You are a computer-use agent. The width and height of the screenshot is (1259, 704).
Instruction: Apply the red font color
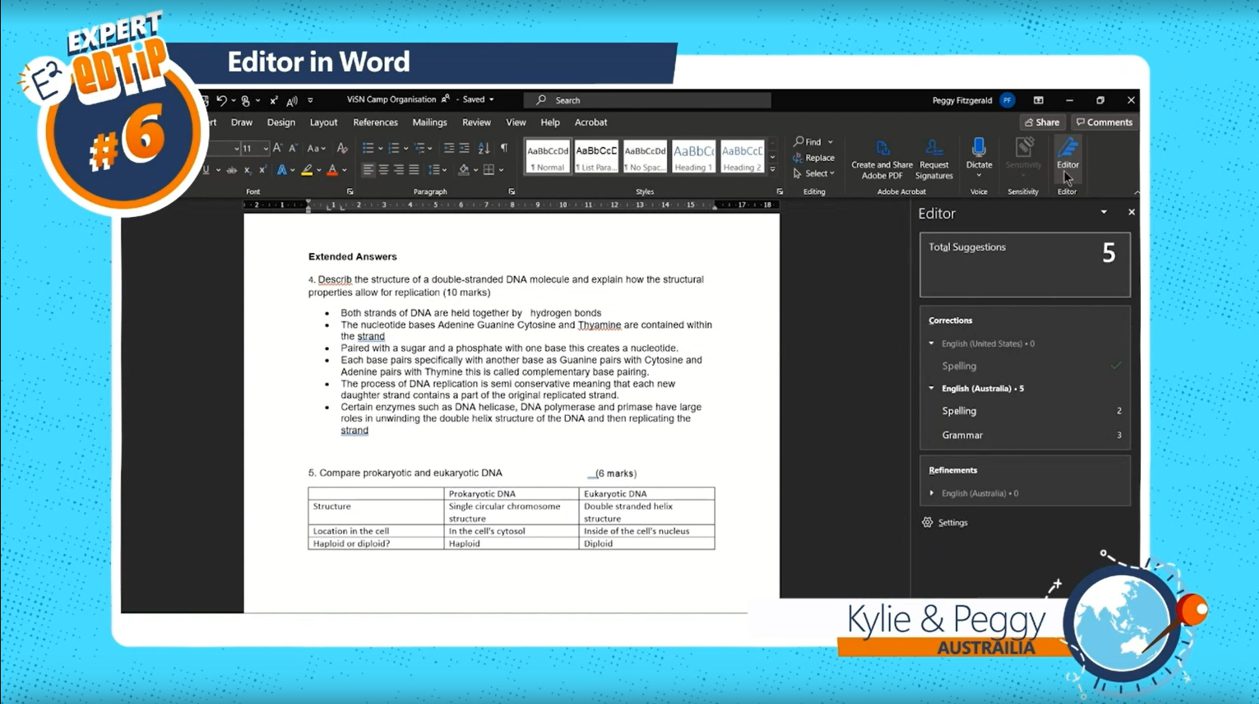[x=332, y=170]
